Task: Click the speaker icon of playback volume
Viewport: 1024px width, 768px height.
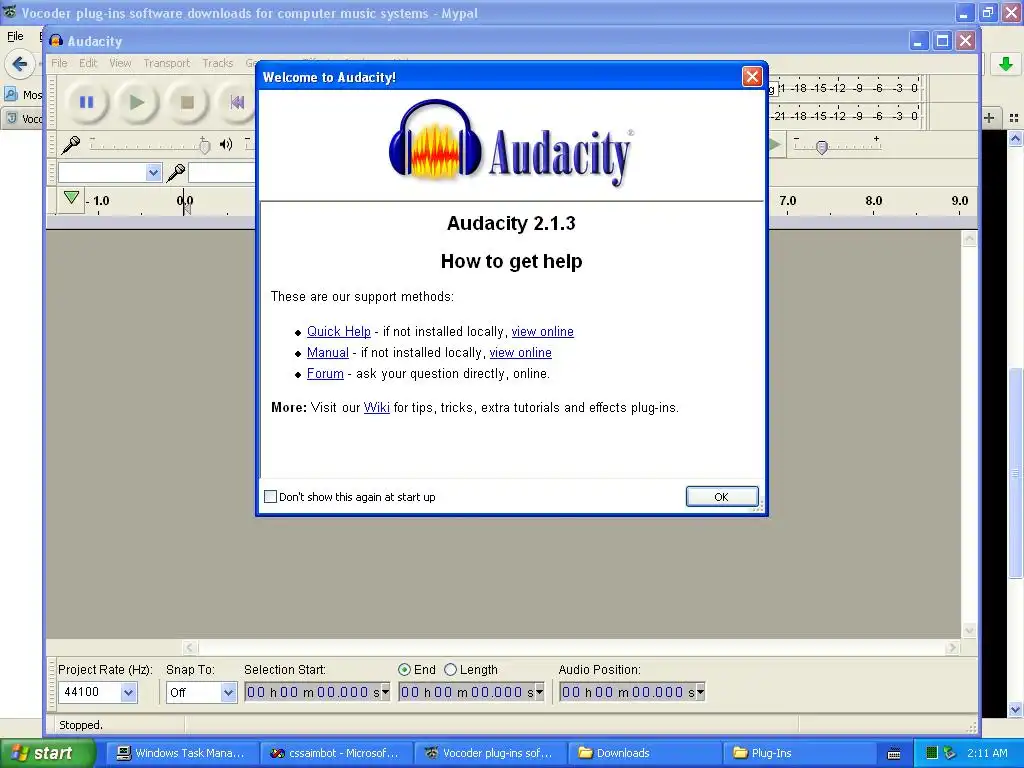Action: pyautogui.click(x=226, y=144)
